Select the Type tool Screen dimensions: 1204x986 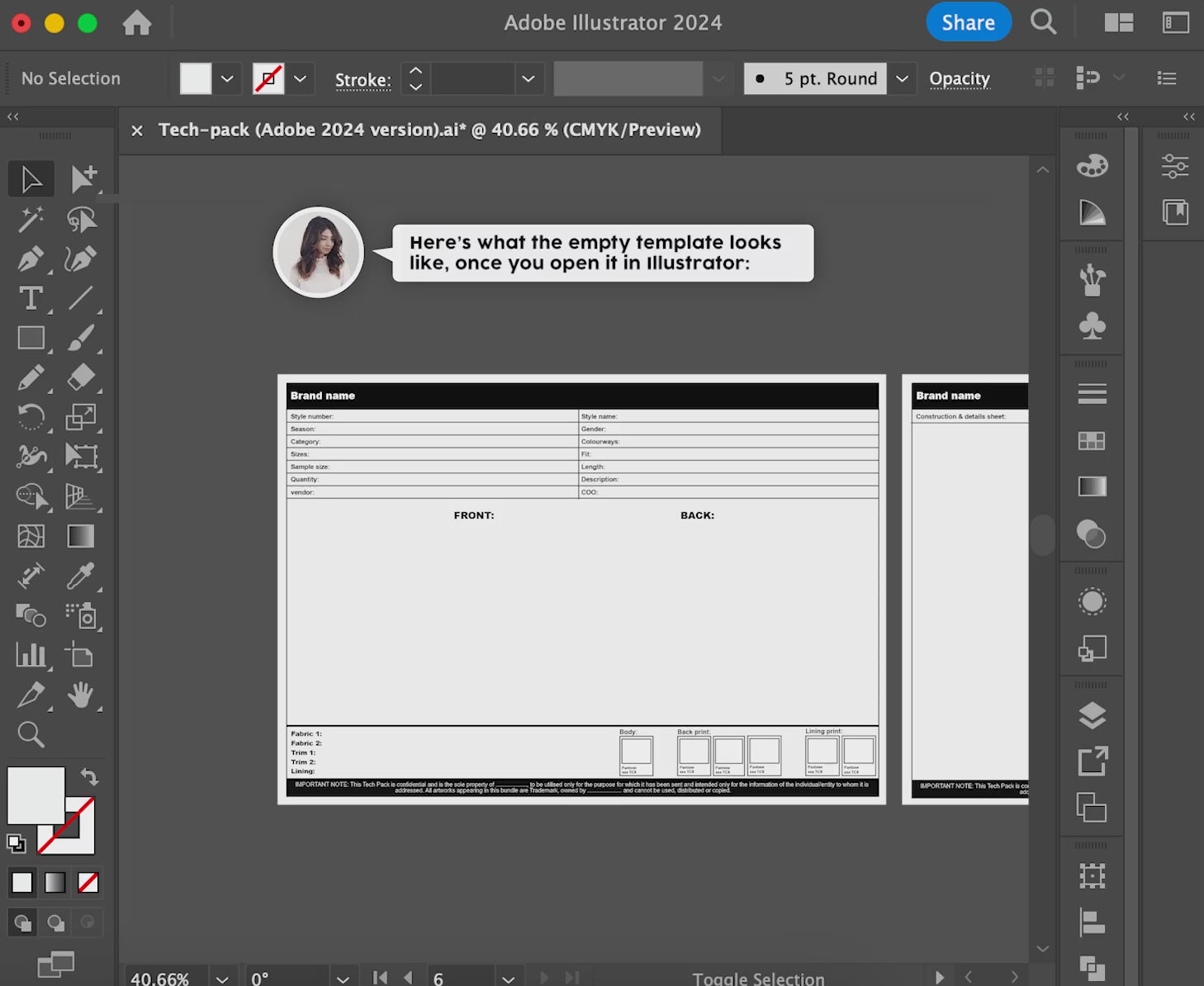click(x=31, y=298)
